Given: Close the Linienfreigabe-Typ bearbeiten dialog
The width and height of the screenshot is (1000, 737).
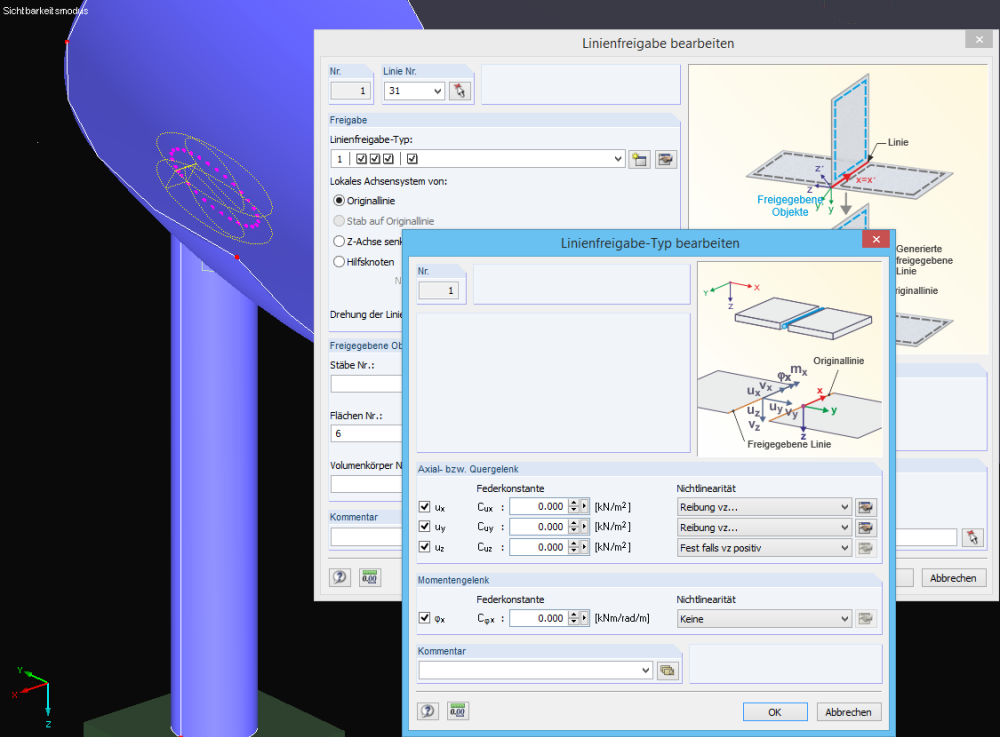Looking at the screenshot, I should tap(876, 239).
